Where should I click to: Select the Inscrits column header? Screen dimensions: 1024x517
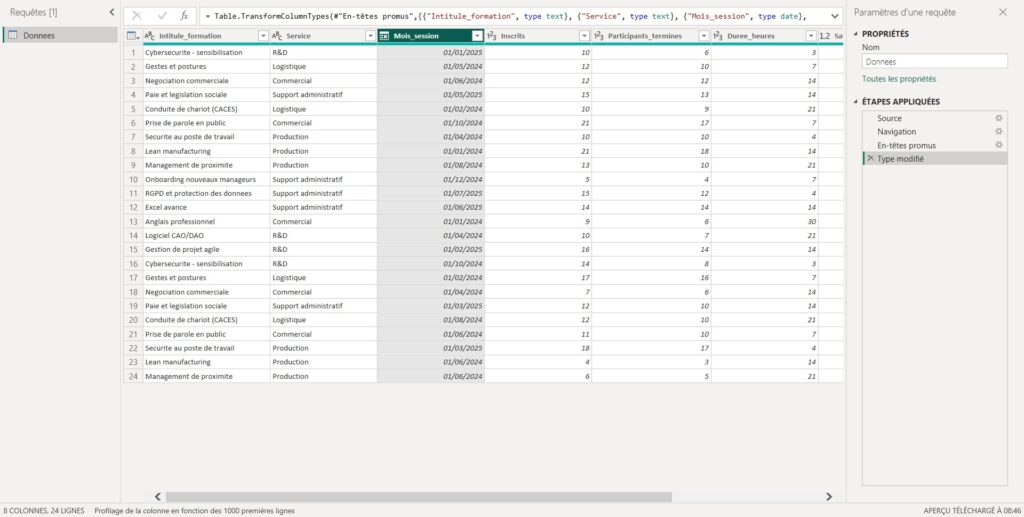click(x=538, y=36)
